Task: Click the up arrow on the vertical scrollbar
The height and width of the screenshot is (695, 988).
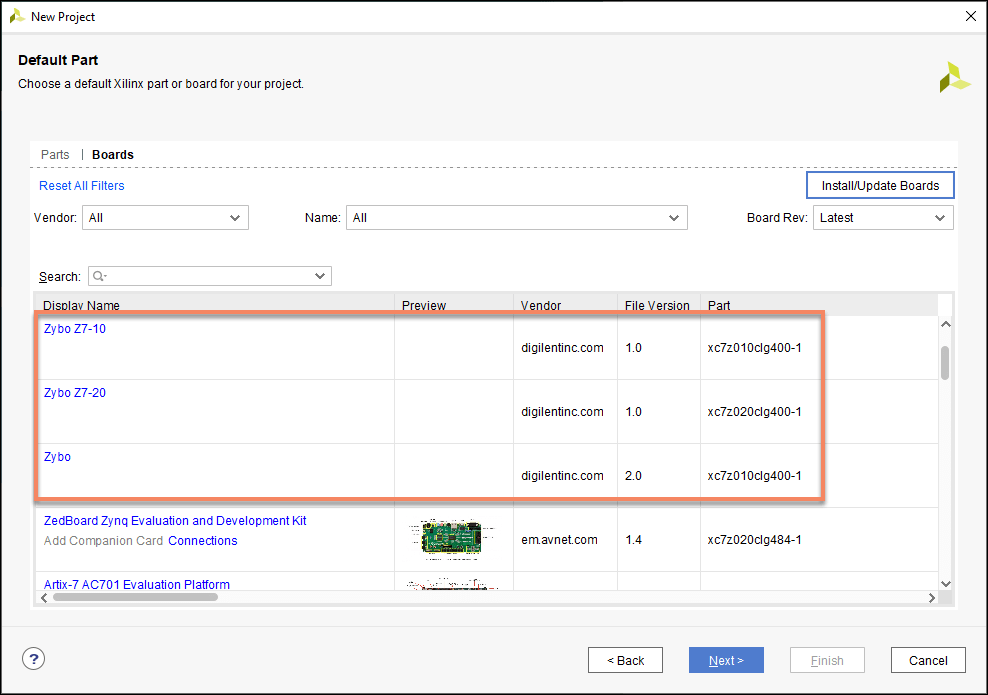Action: coord(944,322)
